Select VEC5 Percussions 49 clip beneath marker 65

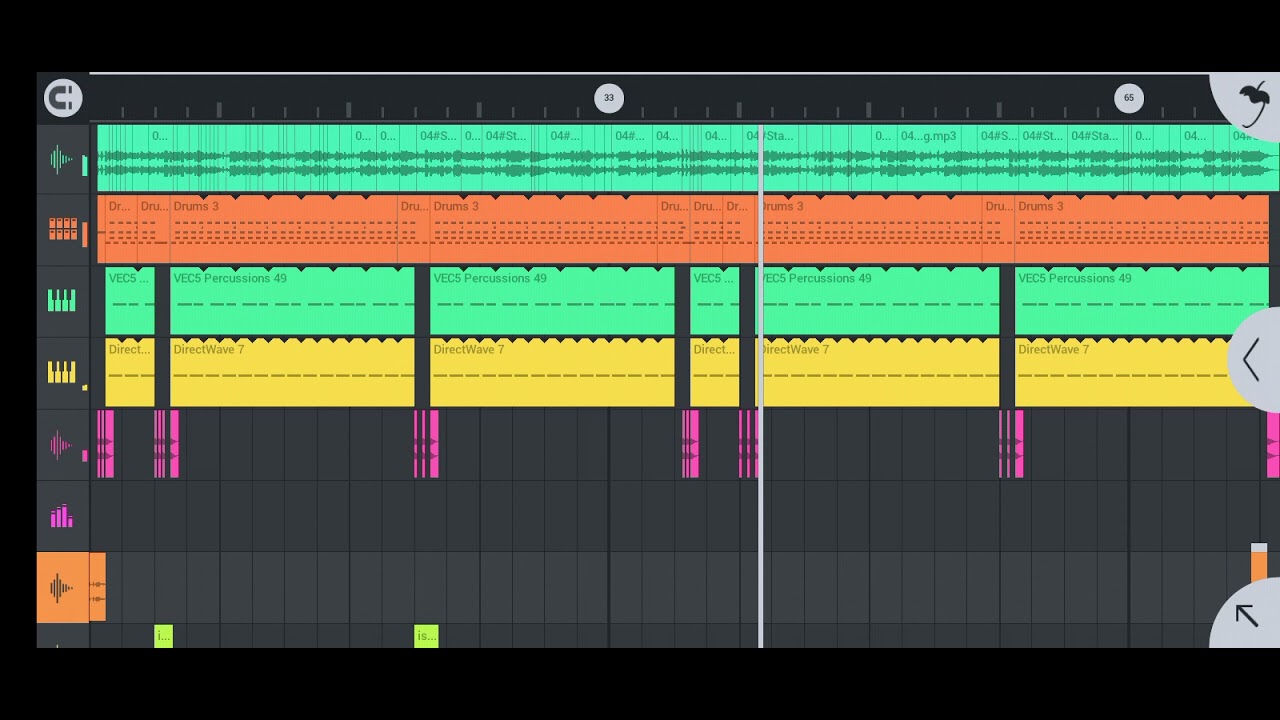click(x=1141, y=301)
